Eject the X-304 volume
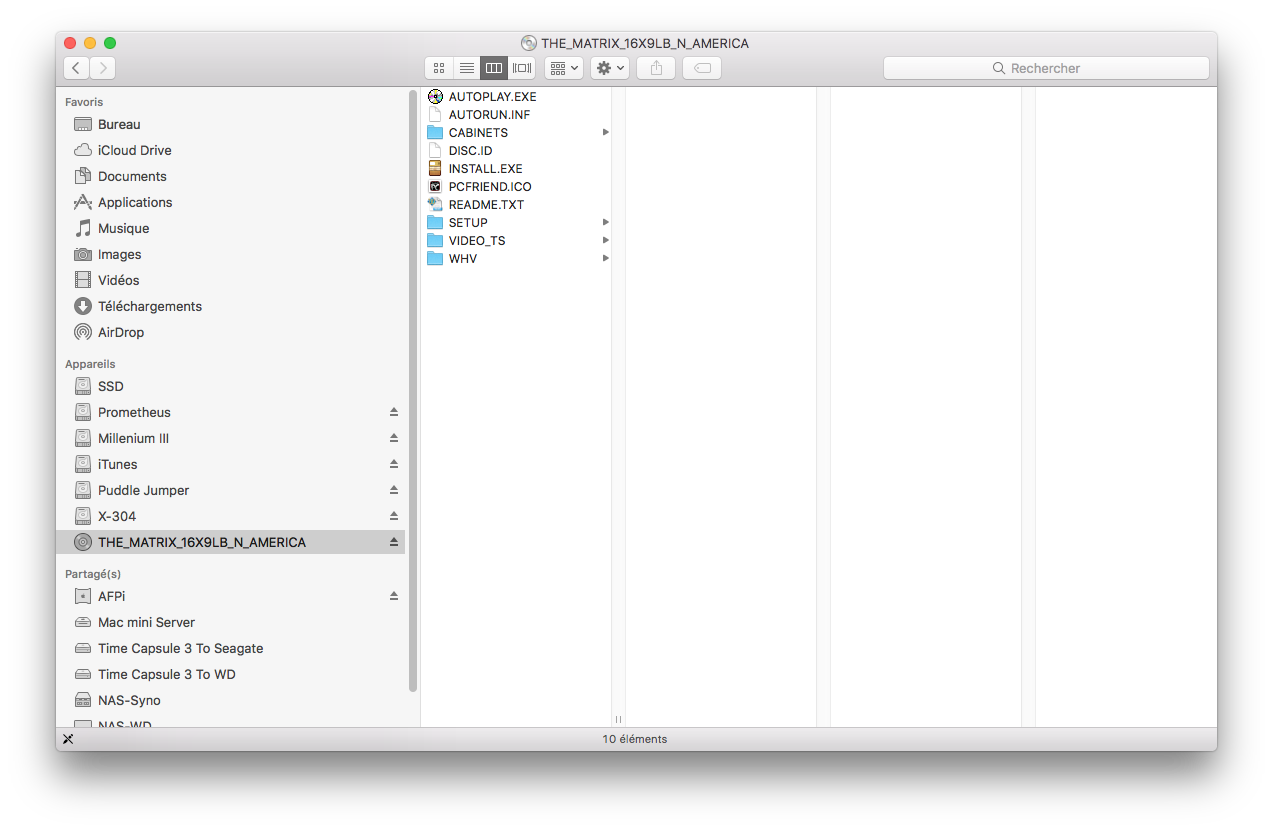This screenshot has height=831, width=1273. click(x=394, y=517)
